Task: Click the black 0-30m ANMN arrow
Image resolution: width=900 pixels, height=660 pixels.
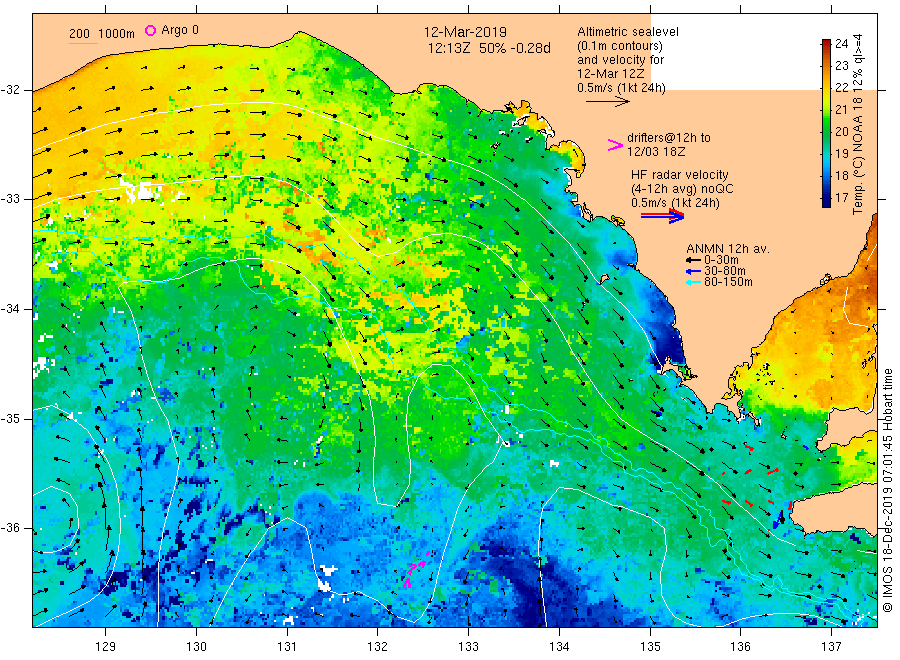Action: point(693,260)
